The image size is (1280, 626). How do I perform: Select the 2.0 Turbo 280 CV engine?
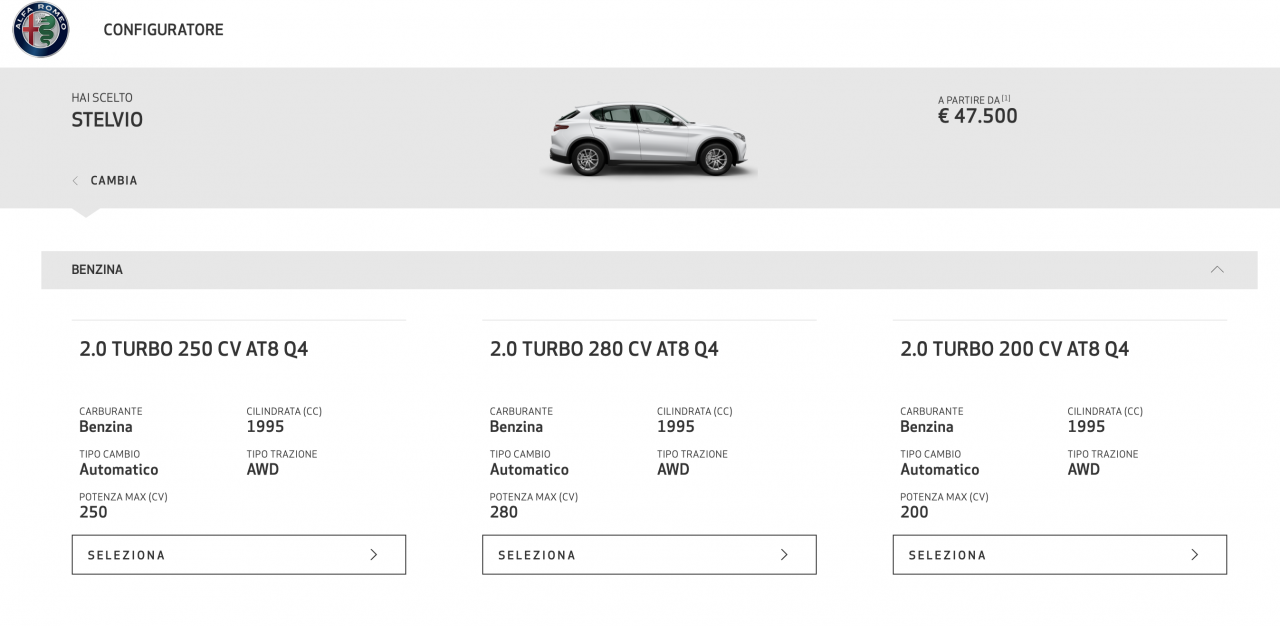(x=649, y=555)
